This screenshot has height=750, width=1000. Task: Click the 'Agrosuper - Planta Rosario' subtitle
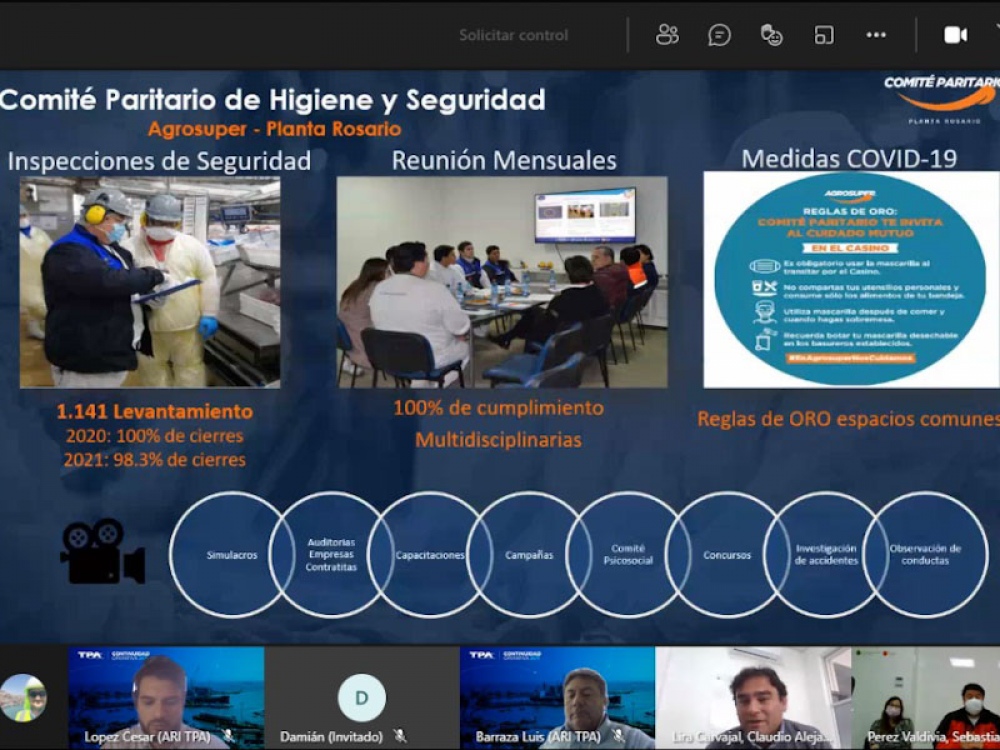coord(274,129)
